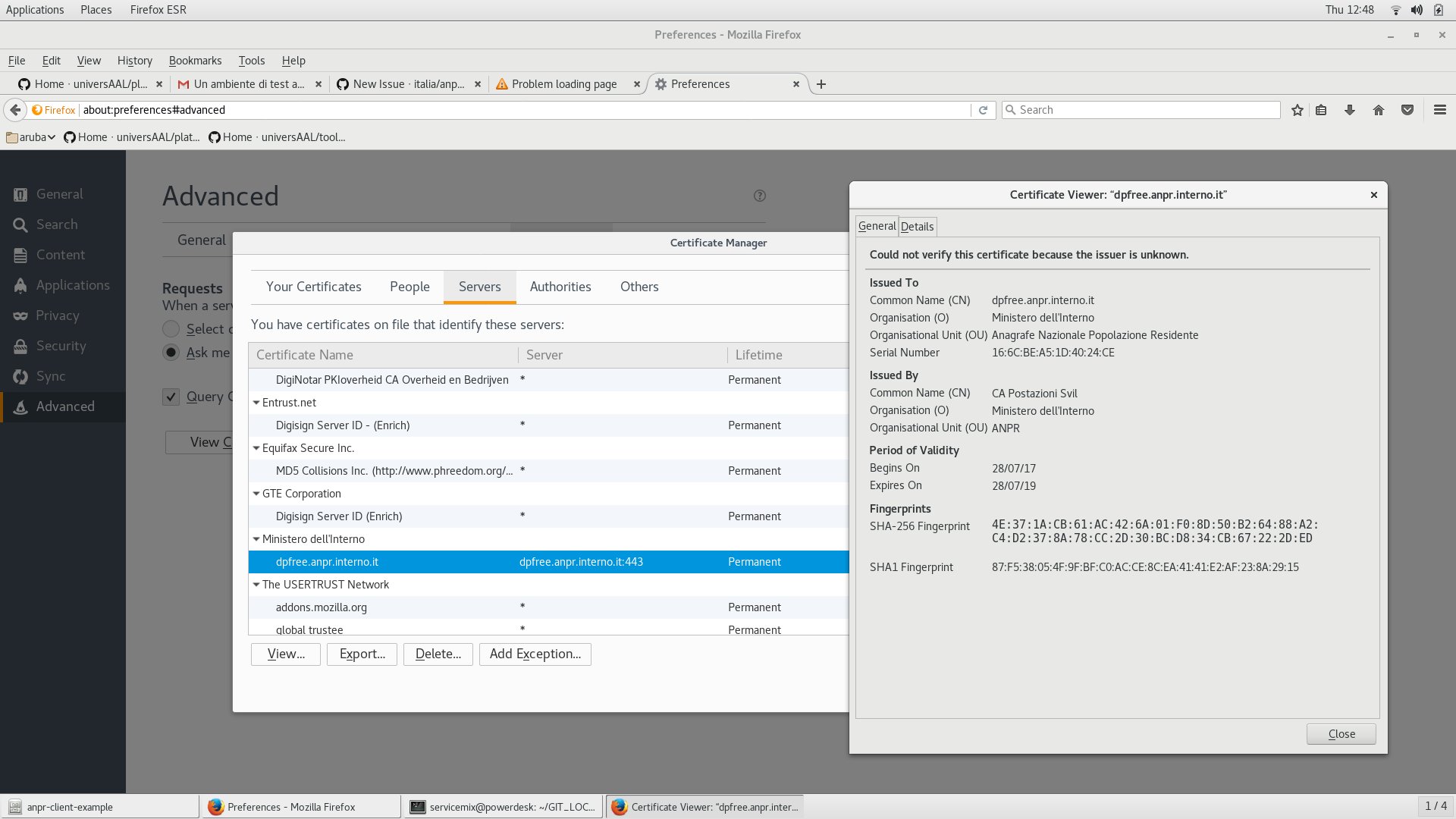The height and width of the screenshot is (819, 1456).
Task: Select the 'Ask me' radio button
Action: 171,353
